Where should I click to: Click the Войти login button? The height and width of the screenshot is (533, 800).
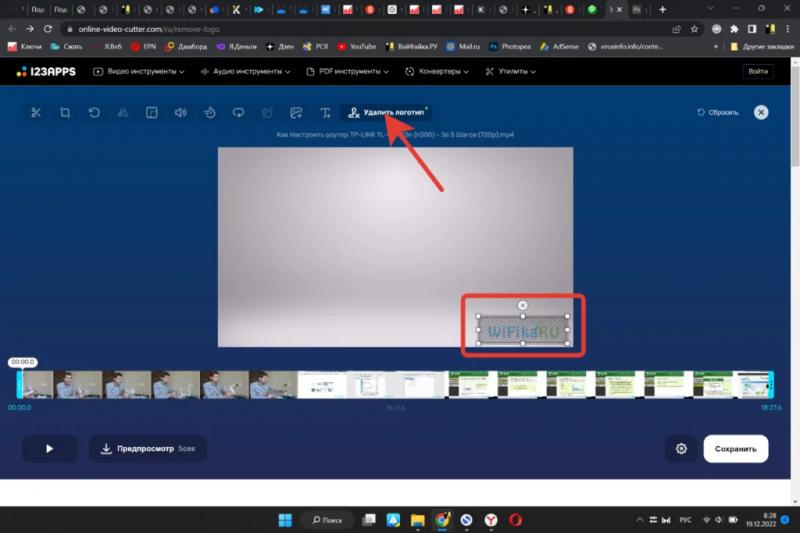coord(758,72)
